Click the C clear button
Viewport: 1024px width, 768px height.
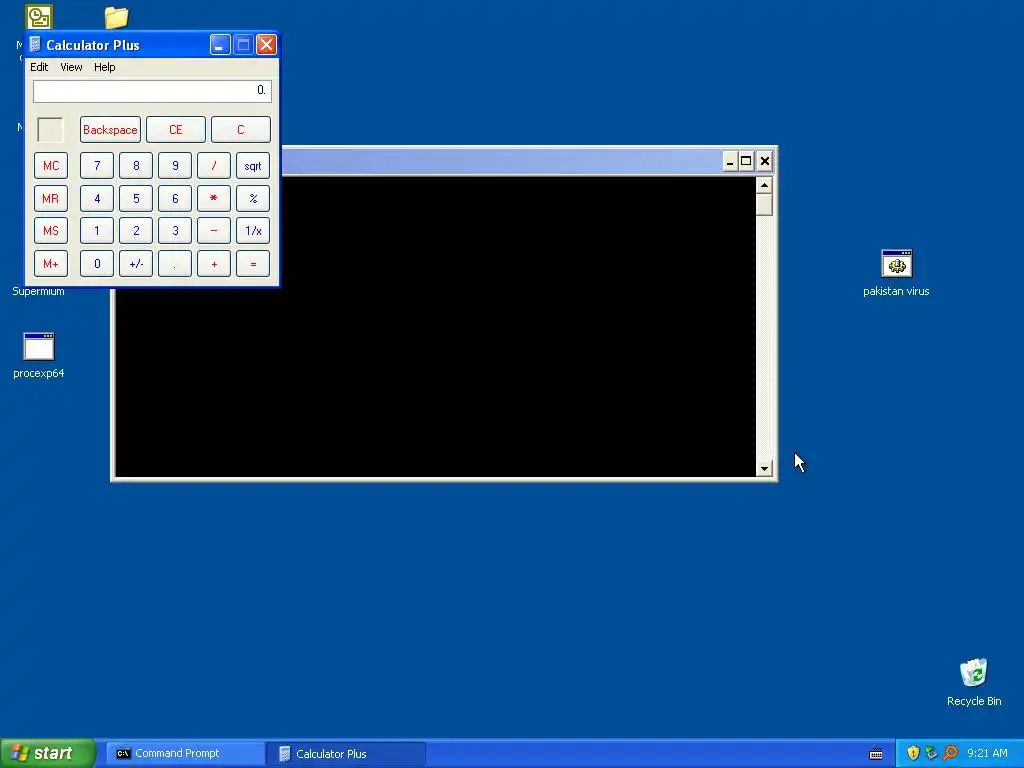click(x=240, y=129)
